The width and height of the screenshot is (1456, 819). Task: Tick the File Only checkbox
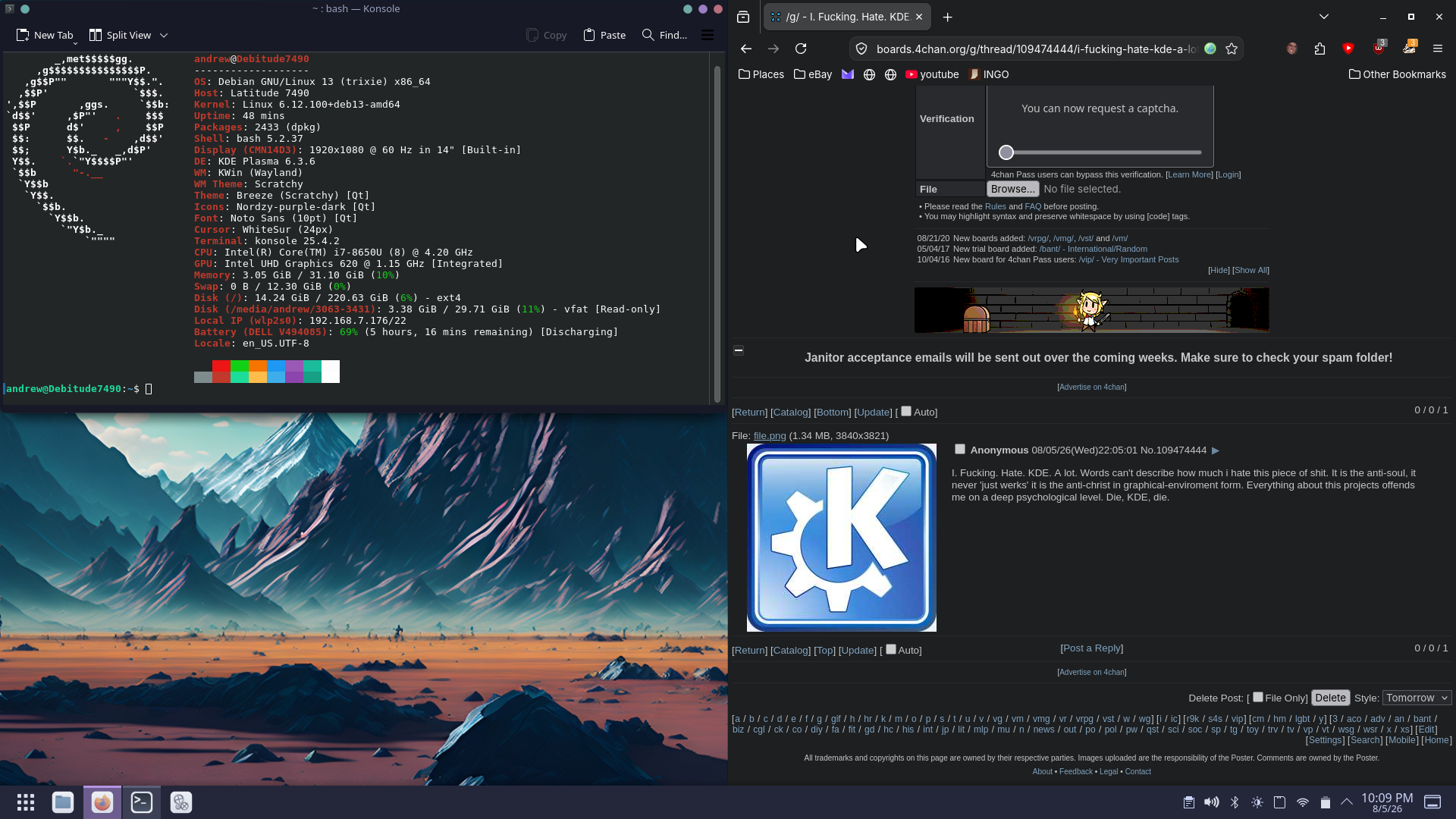(1258, 697)
